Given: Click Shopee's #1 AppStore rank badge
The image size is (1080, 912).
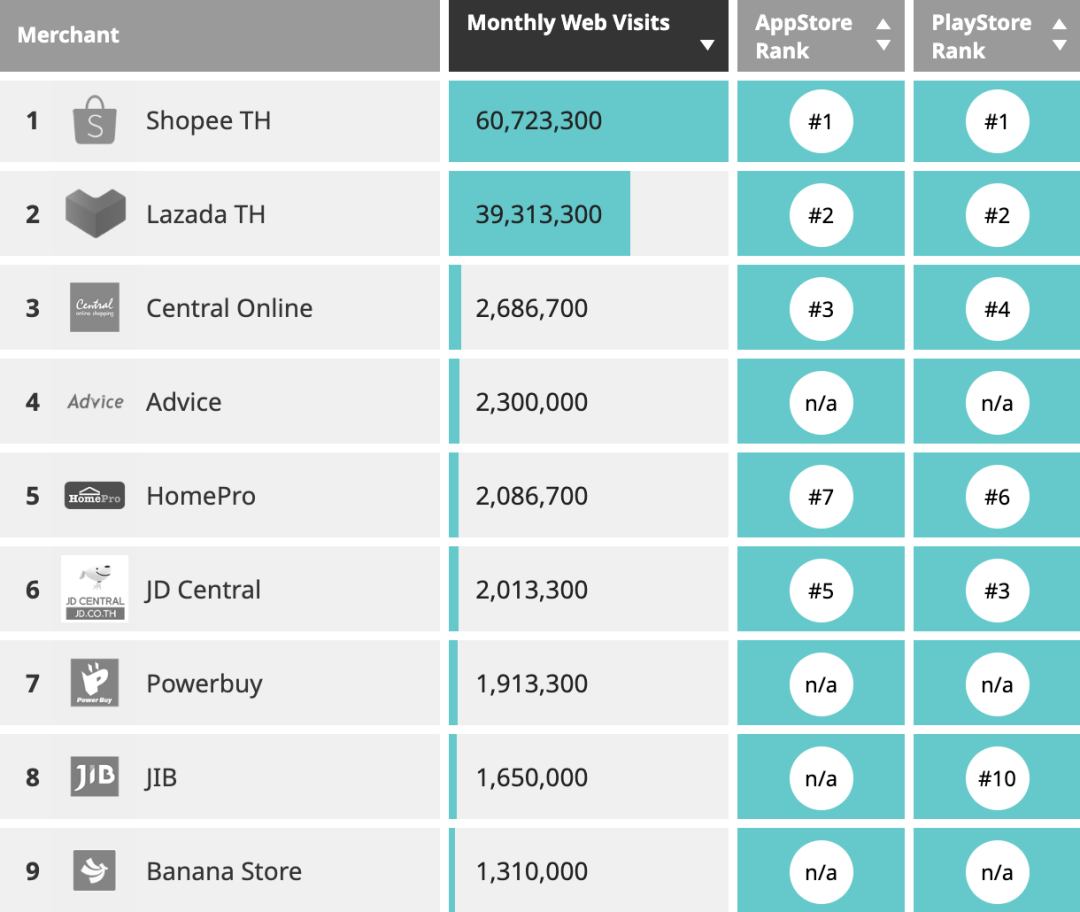Looking at the screenshot, I should coord(821,121).
